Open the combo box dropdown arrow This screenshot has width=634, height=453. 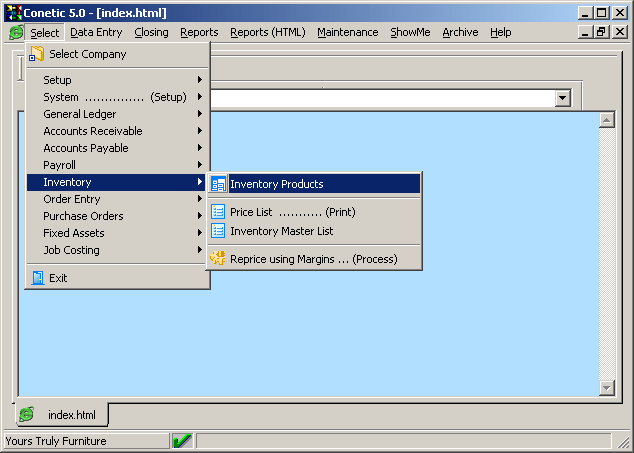(562, 98)
